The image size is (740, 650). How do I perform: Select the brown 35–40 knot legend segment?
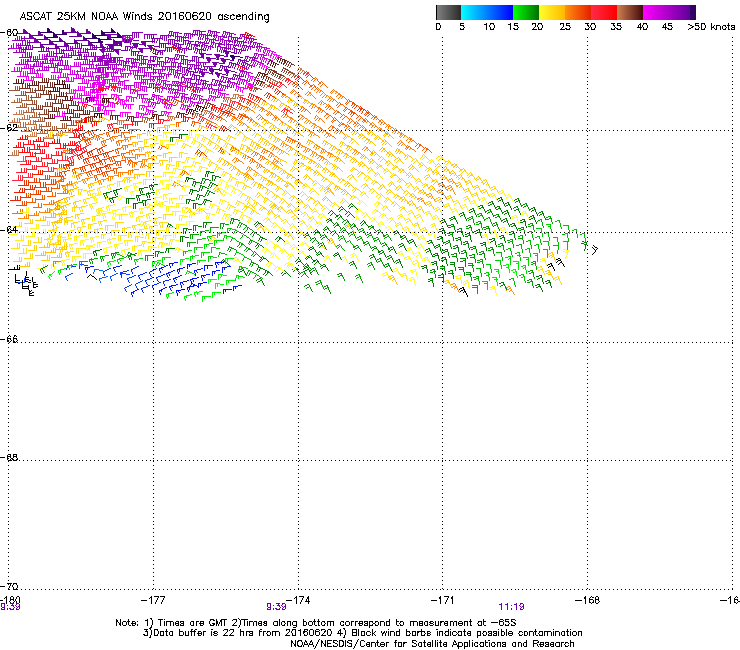tap(630, 12)
